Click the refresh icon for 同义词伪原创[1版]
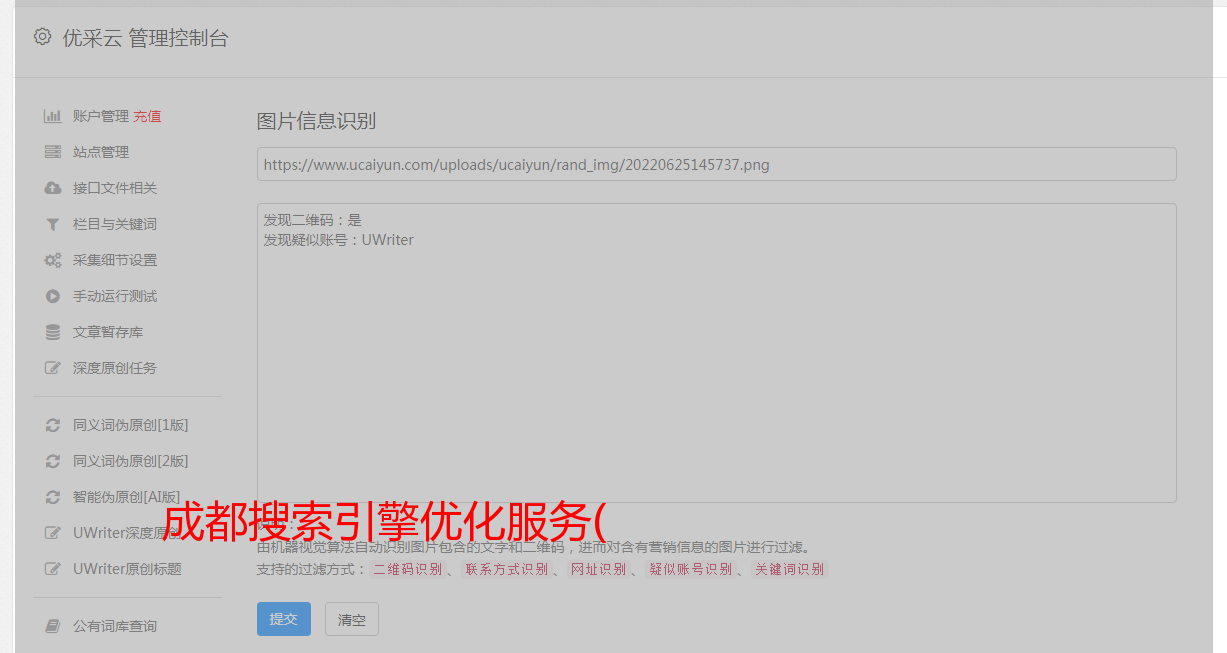 coord(53,425)
